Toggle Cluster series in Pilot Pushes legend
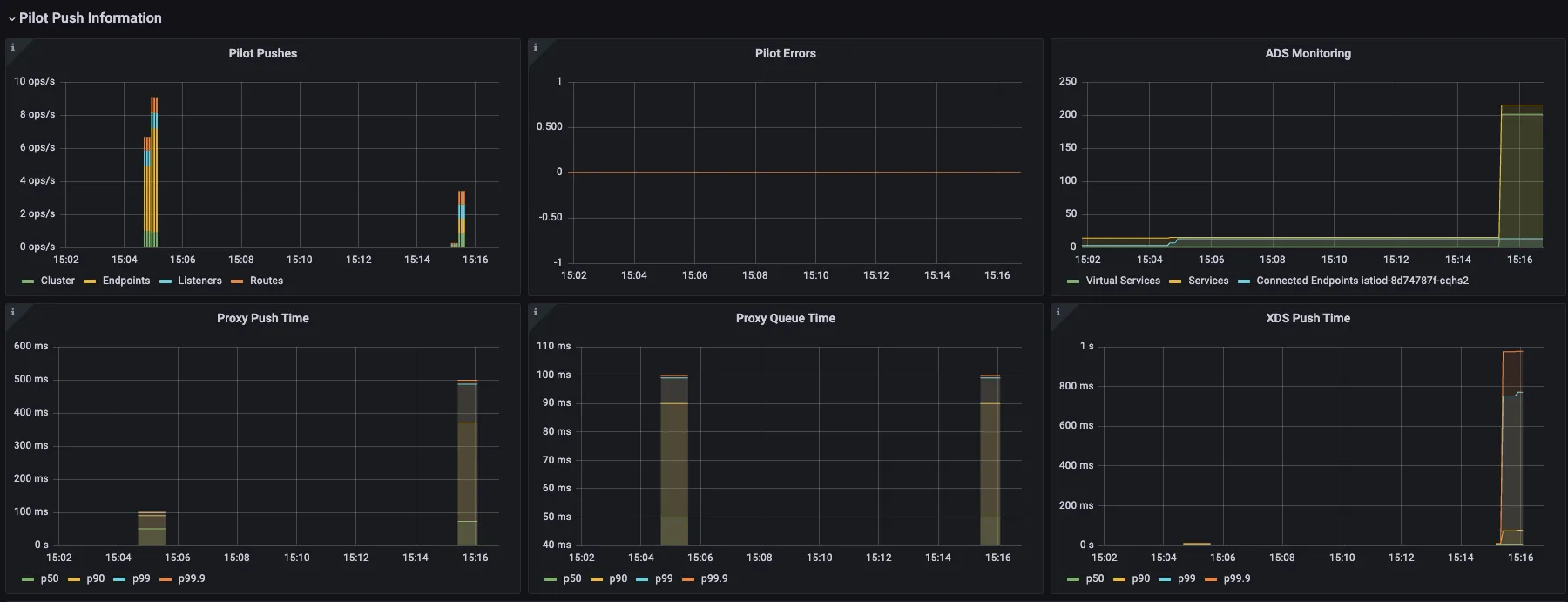The width and height of the screenshot is (1568, 602). 57,281
